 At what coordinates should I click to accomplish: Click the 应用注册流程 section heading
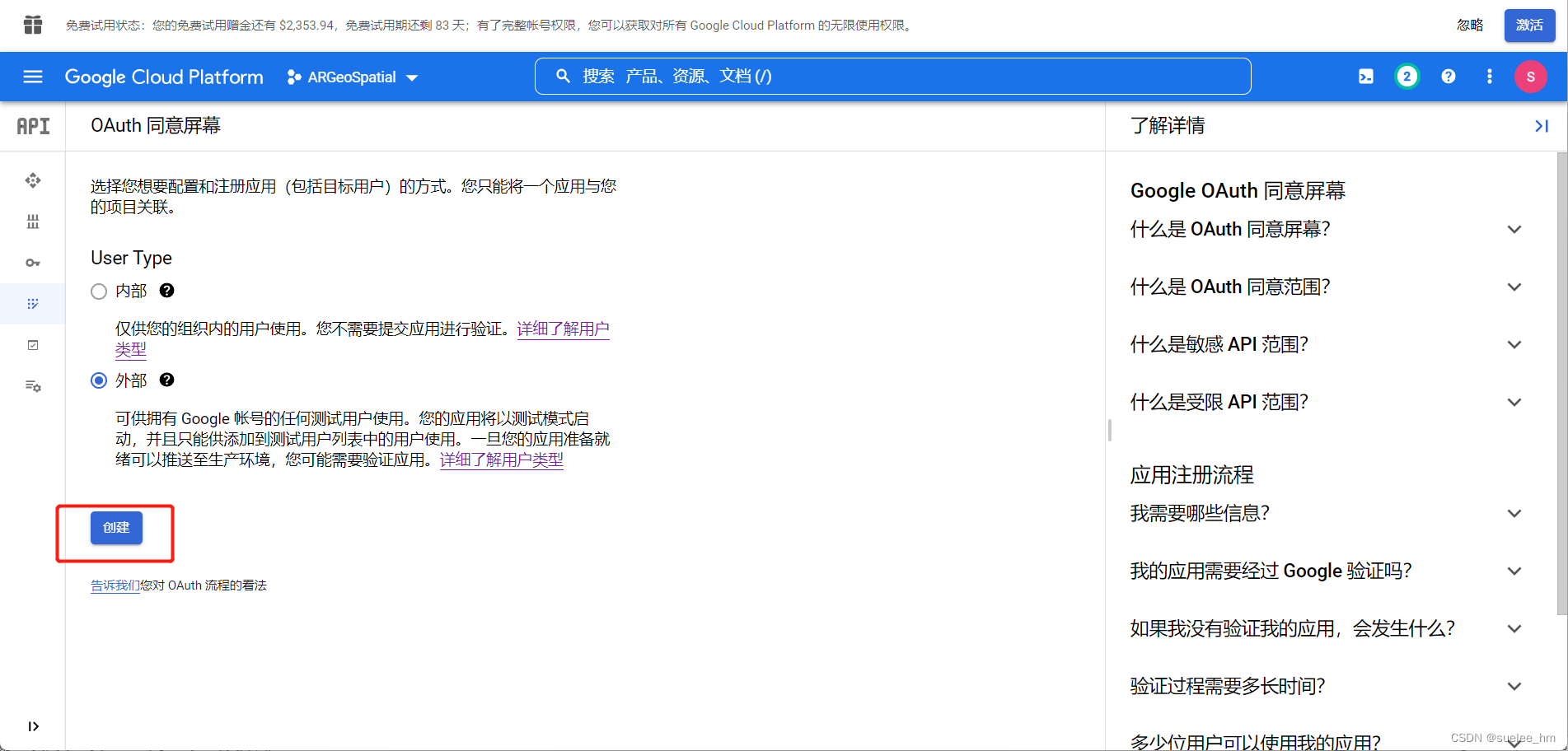[1191, 475]
